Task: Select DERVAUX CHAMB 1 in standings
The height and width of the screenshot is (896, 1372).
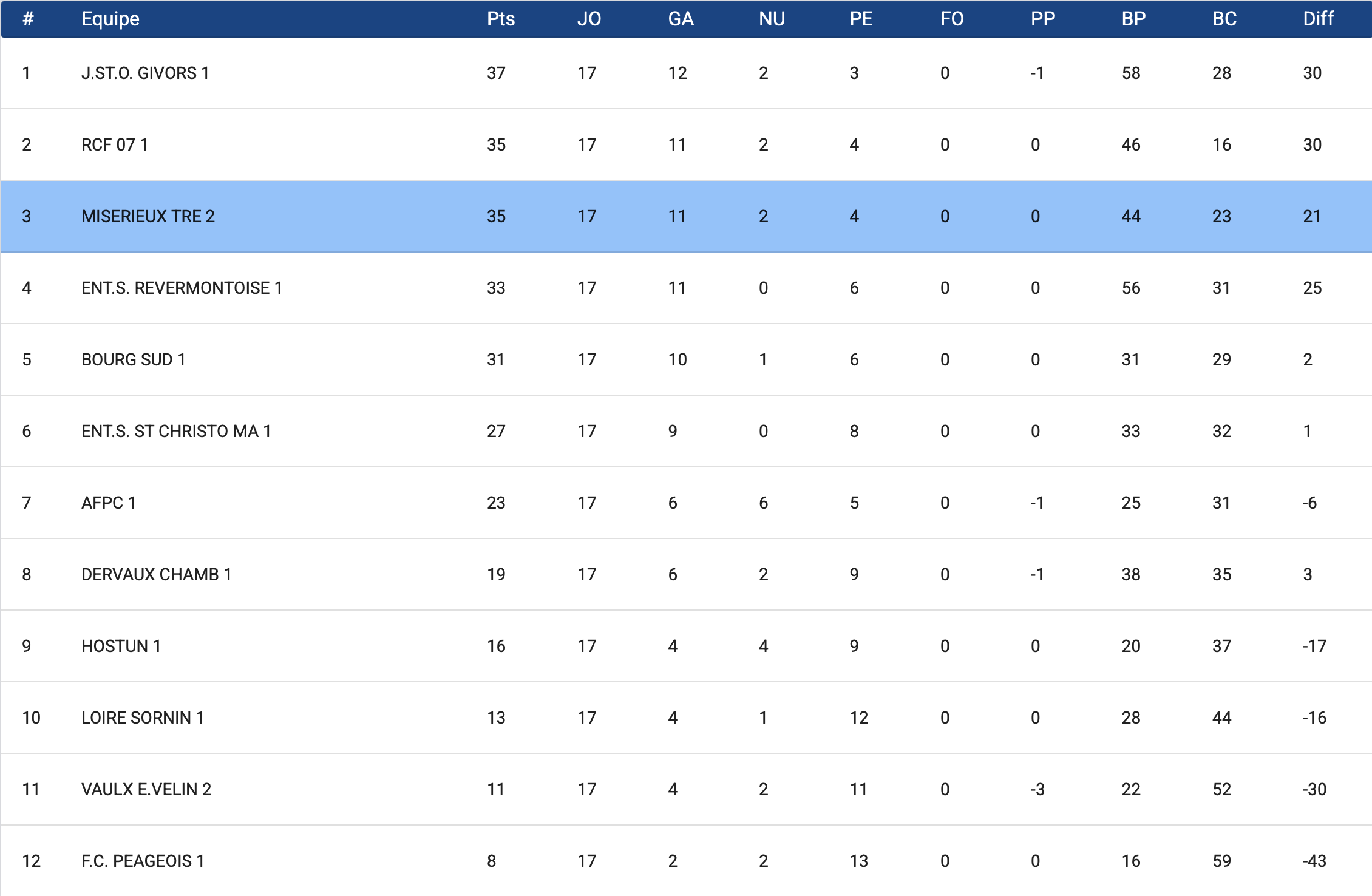Action: [x=156, y=575]
